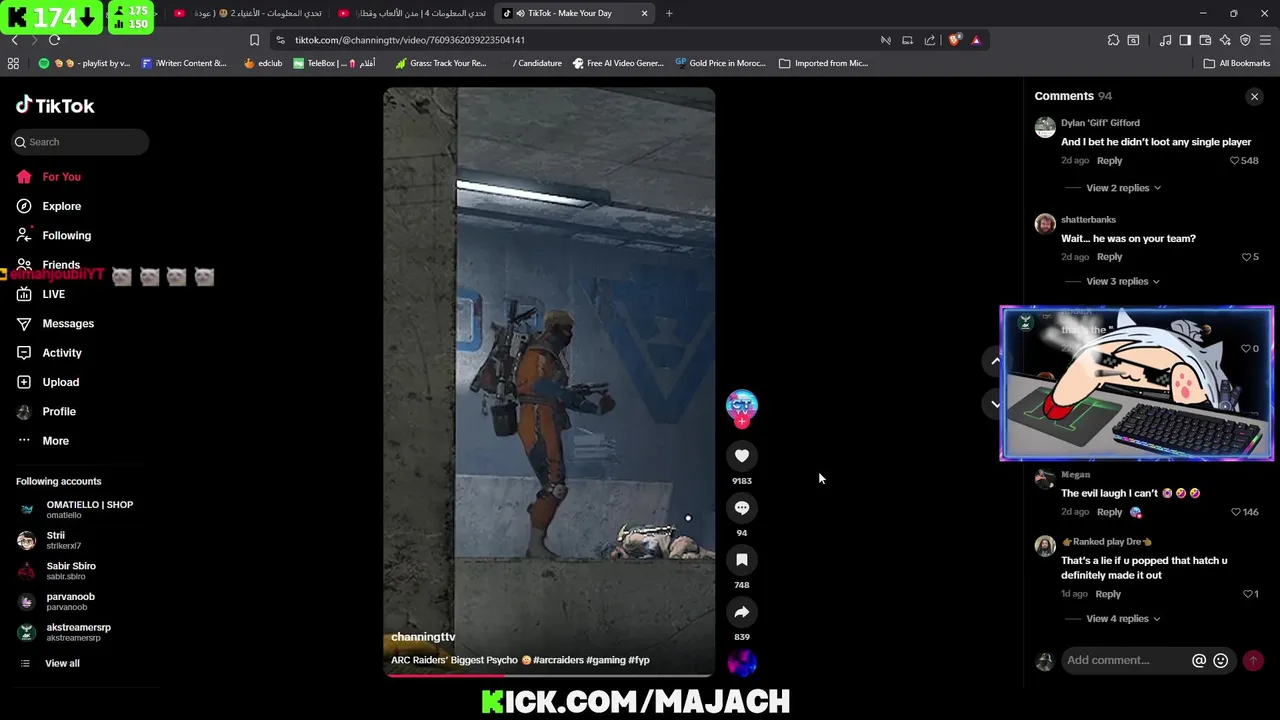Expand View 2 replies
The height and width of the screenshot is (720, 1280).
(1123, 188)
